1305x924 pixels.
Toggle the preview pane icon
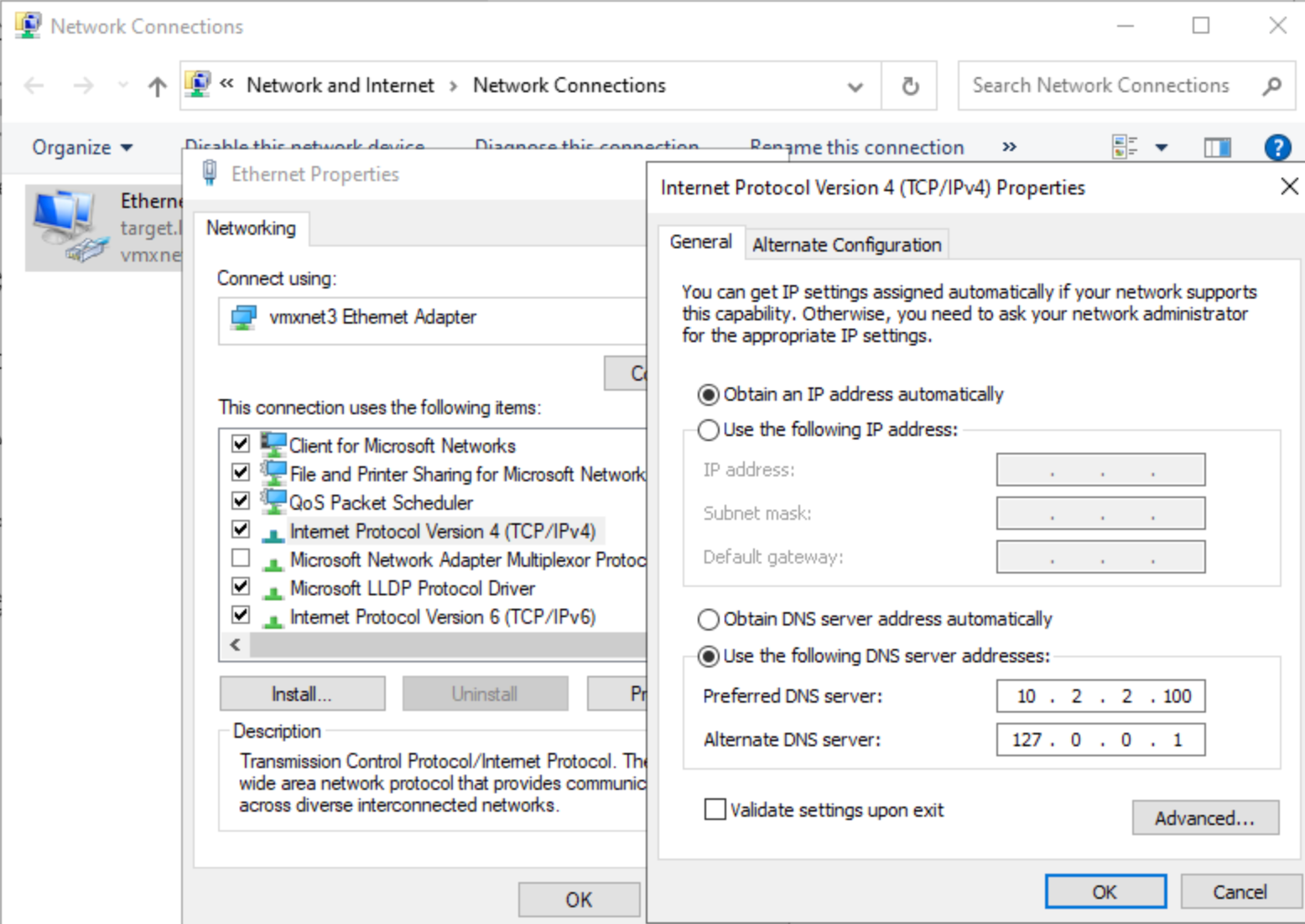[1217, 148]
